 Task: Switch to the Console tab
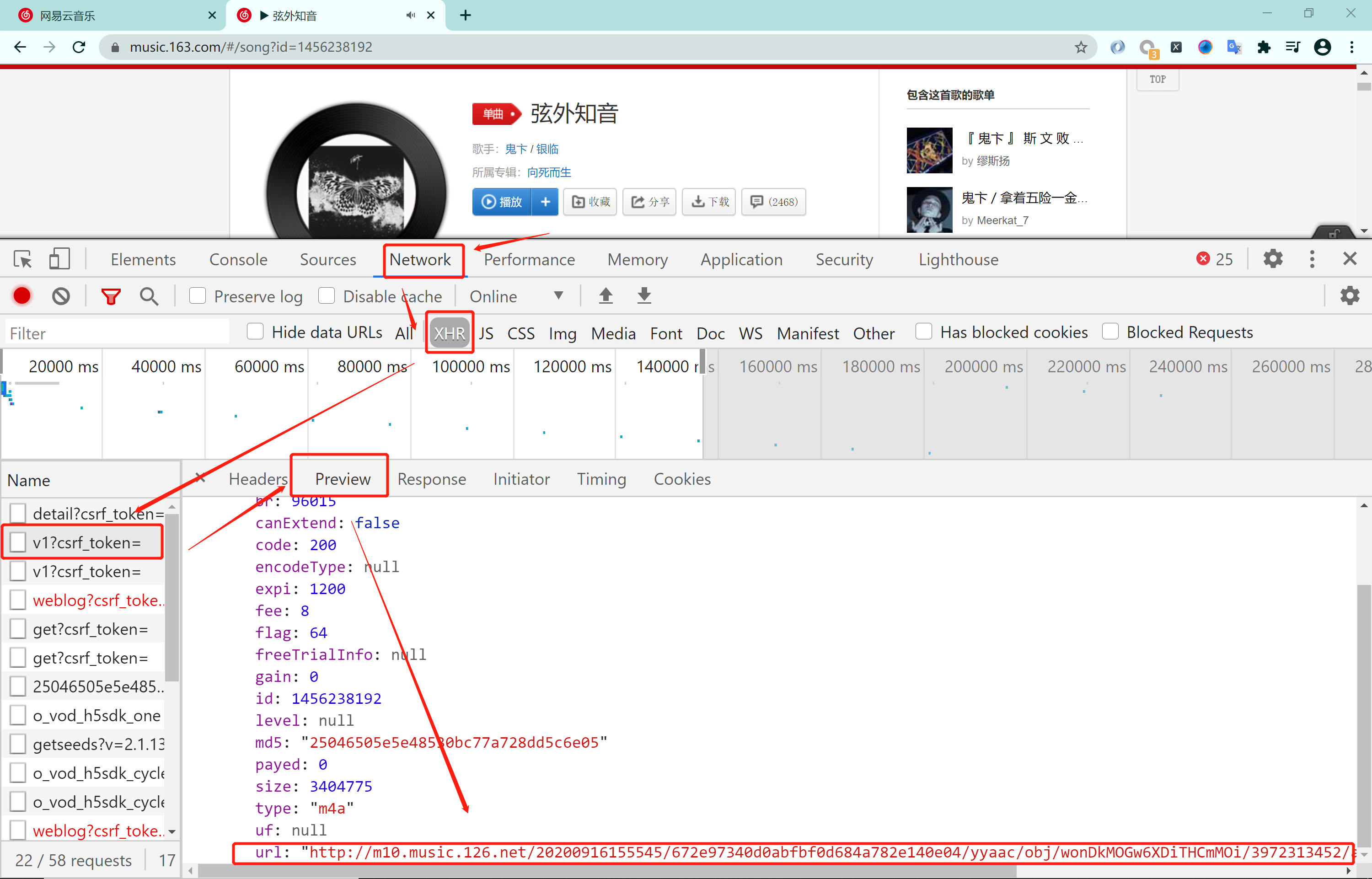pos(238,260)
